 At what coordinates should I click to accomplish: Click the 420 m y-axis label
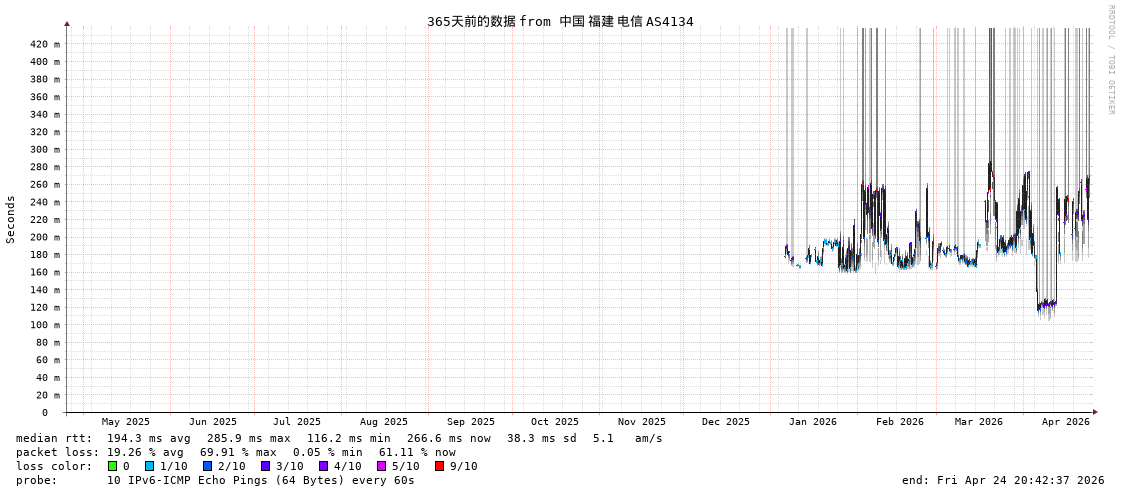[x=44, y=44]
